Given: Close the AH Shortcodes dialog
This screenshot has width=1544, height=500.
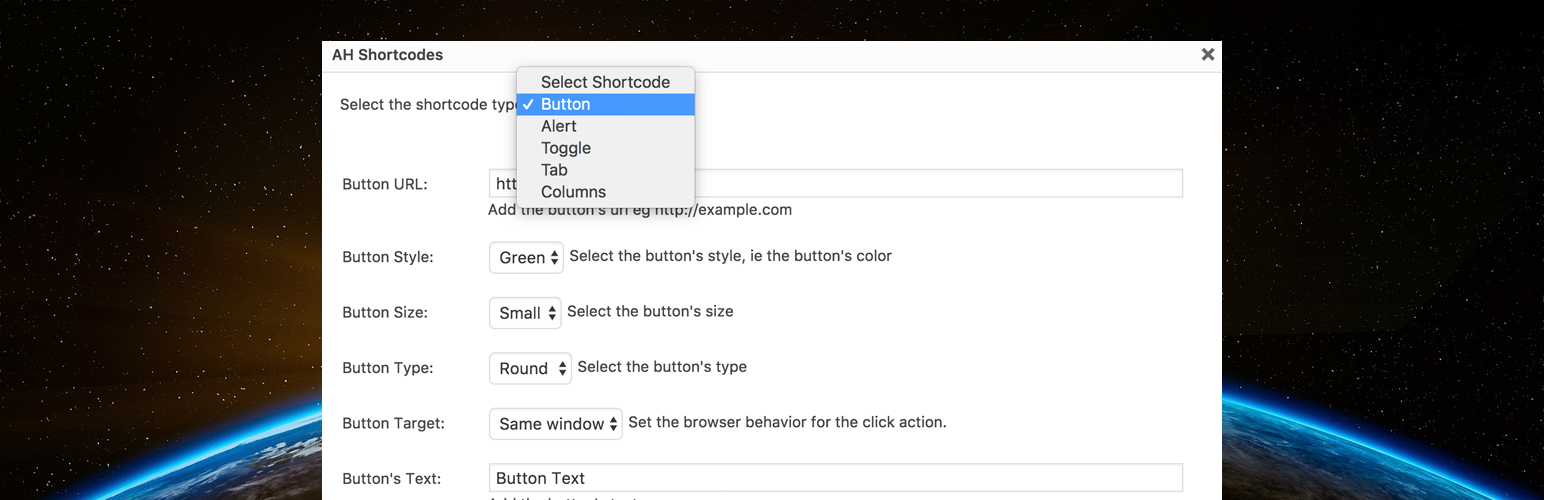Looking at the screenshot, I should [x=1208, y=55].
